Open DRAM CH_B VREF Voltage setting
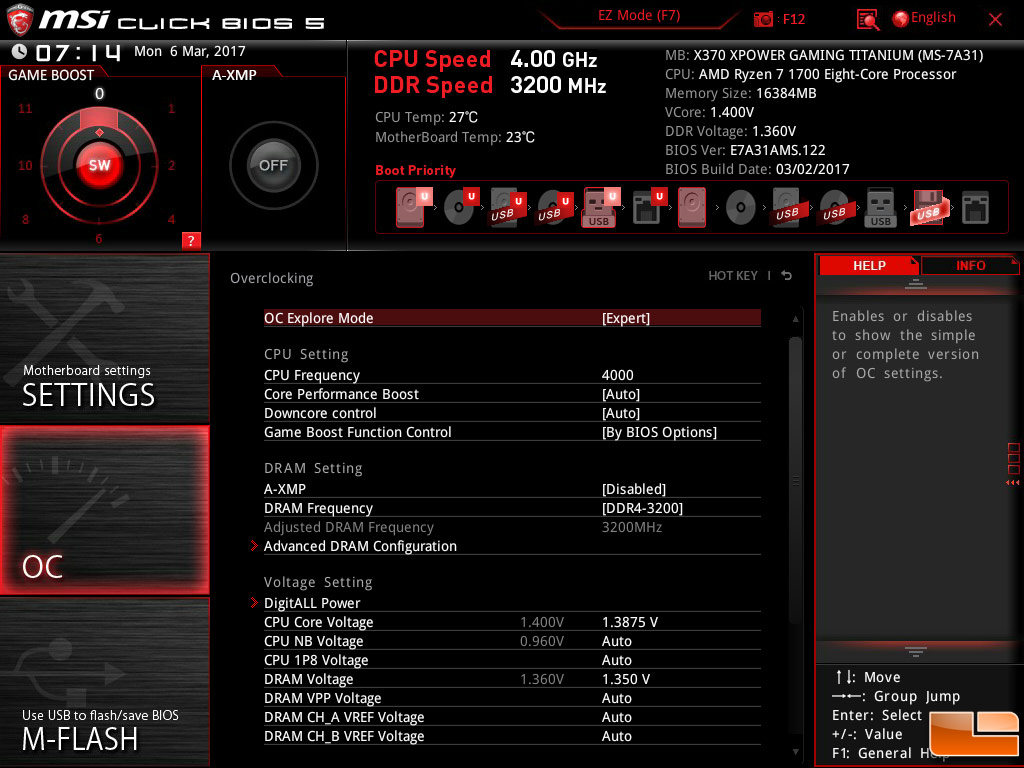Image resolution: width=1024 pixels, height=768 pixels. (512, 735)
